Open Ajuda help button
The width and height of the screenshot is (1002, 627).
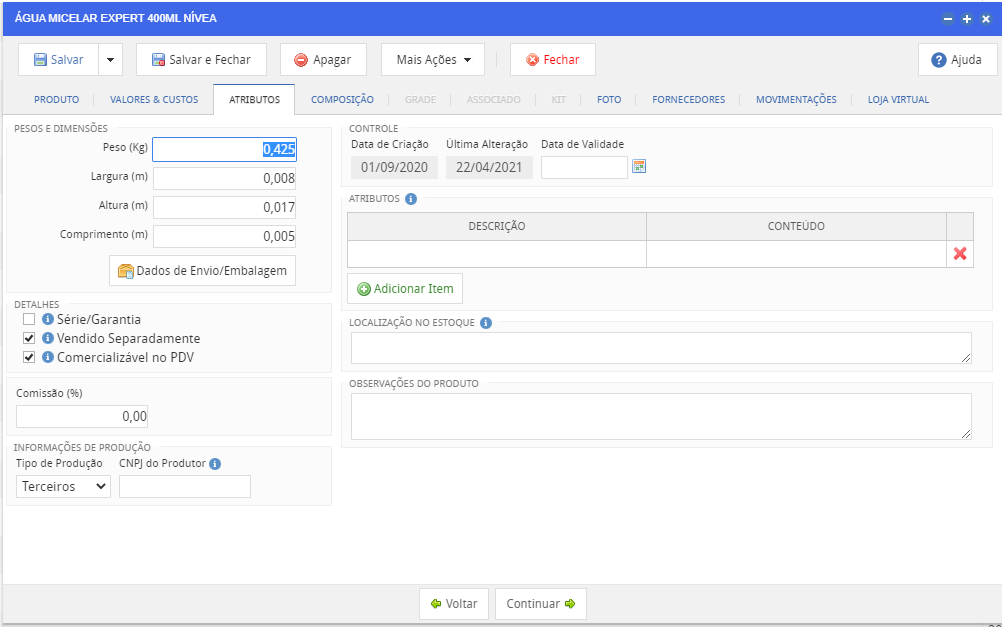coord(957,60)
